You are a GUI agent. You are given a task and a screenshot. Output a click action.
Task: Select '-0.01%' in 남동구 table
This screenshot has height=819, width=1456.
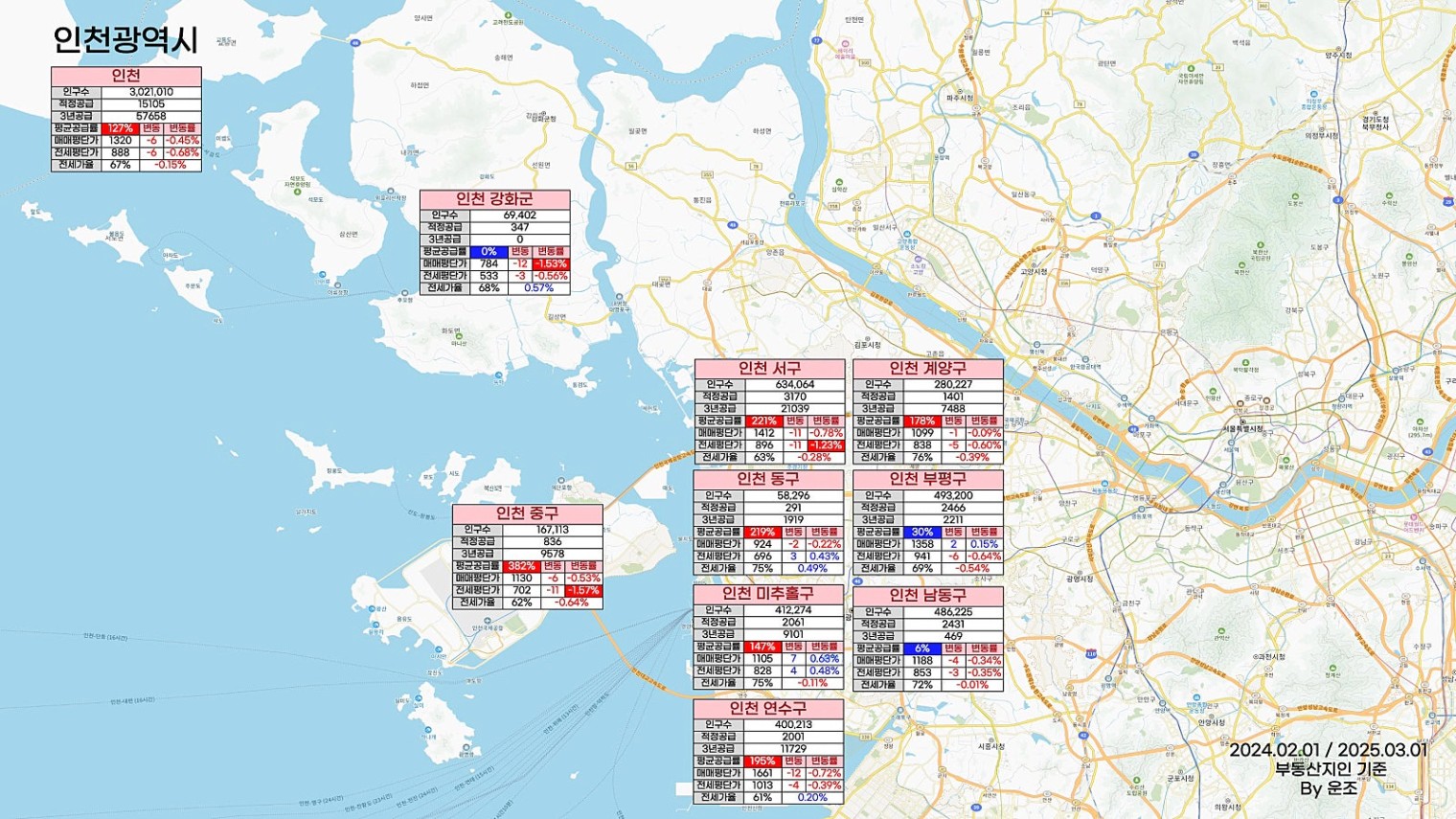coord(971,685)
